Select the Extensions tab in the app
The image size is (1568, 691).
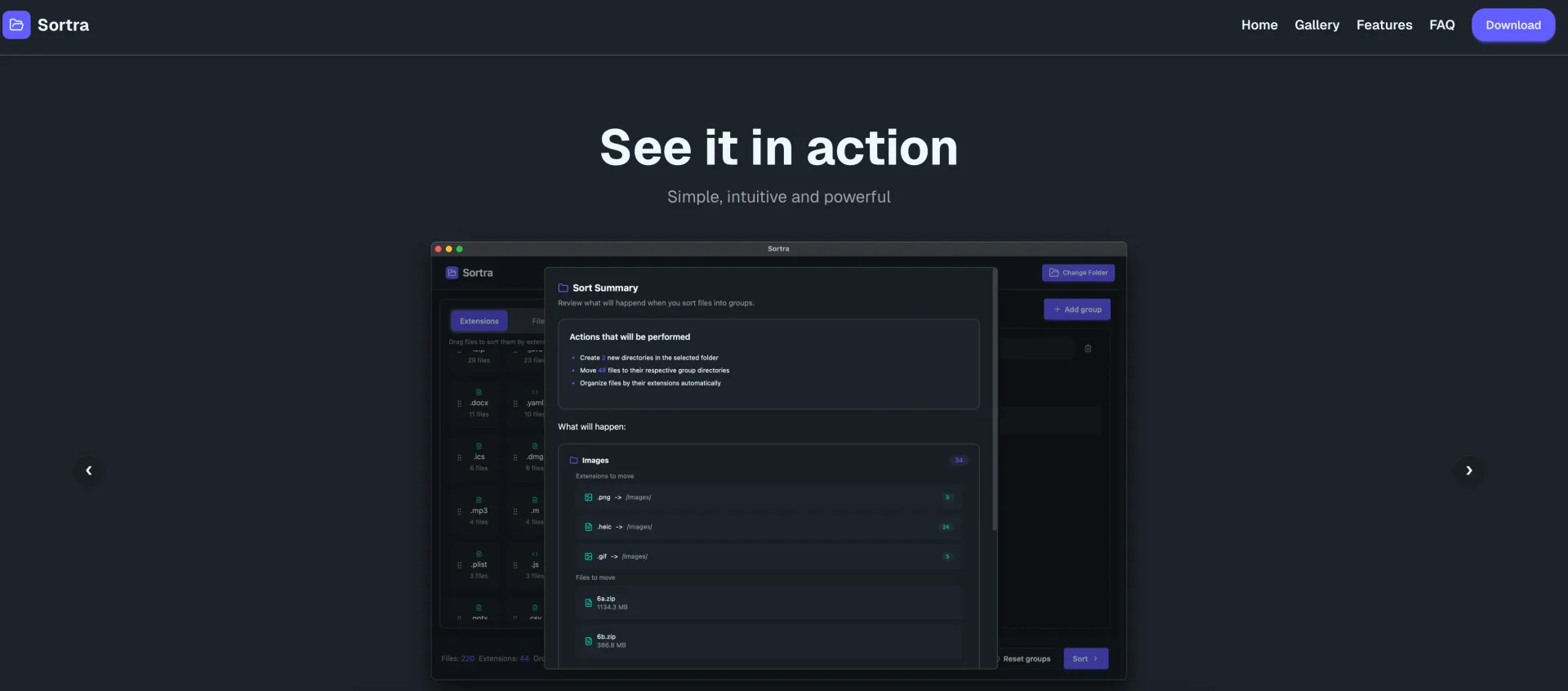(479, 321)
